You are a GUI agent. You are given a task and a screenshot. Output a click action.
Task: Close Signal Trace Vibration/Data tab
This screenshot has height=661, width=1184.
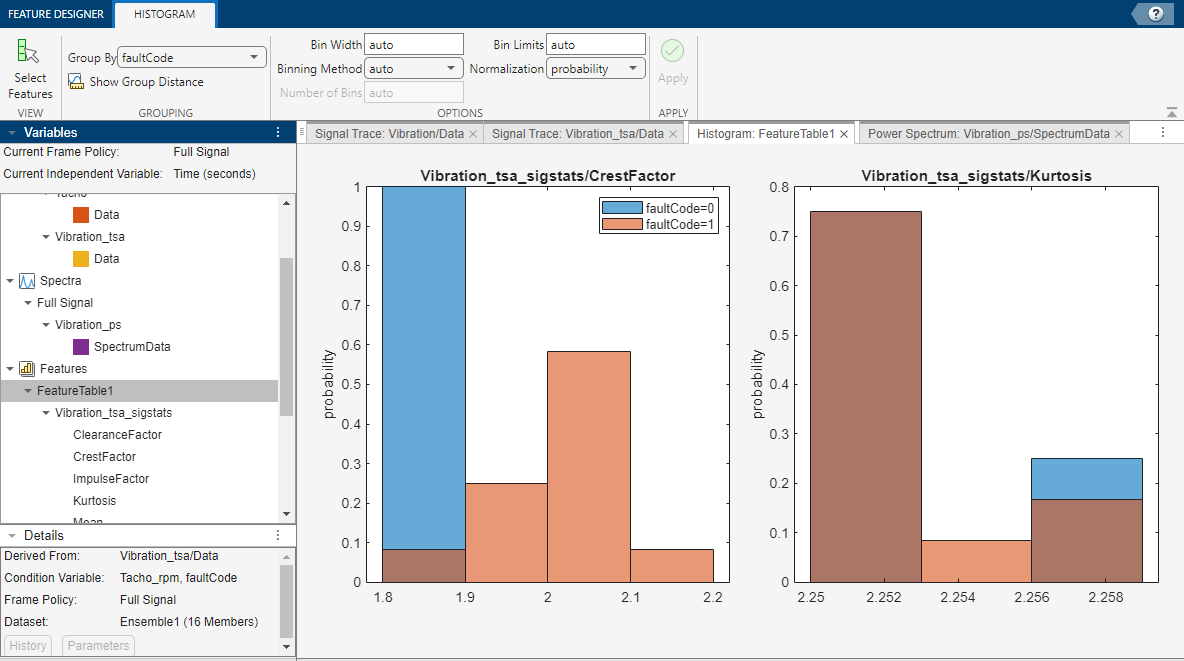click(x=473, y=134)
